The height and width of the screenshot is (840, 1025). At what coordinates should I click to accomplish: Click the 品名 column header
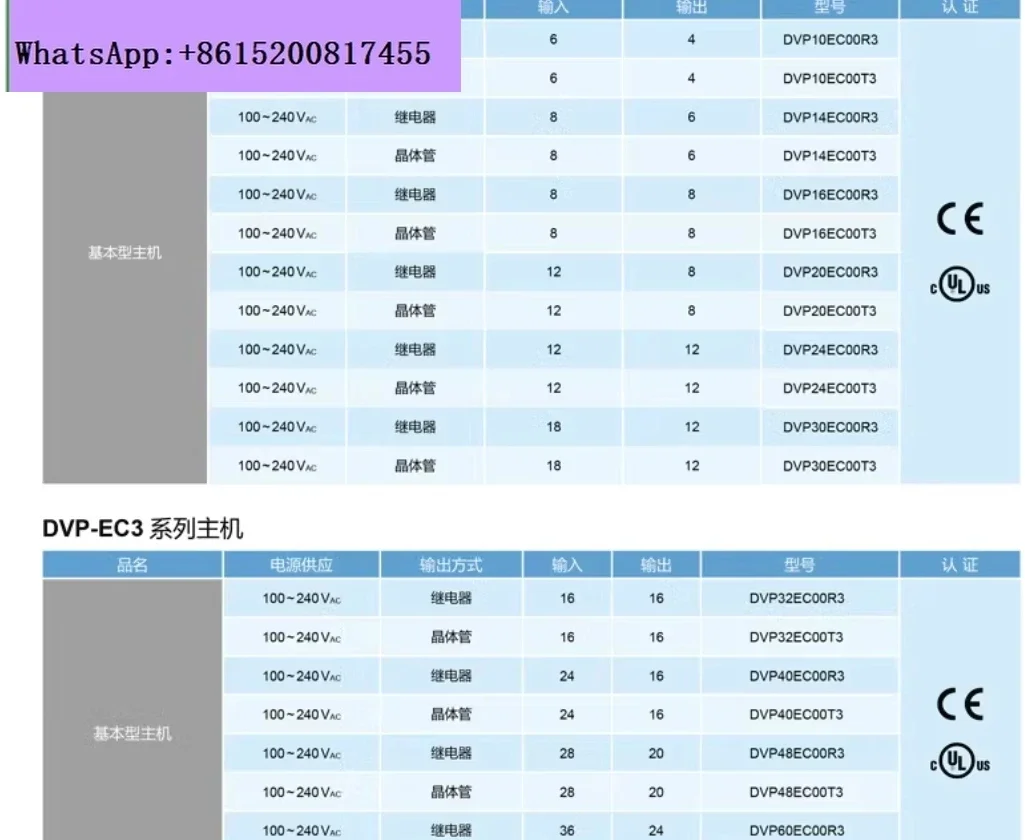tap(132, 565)
